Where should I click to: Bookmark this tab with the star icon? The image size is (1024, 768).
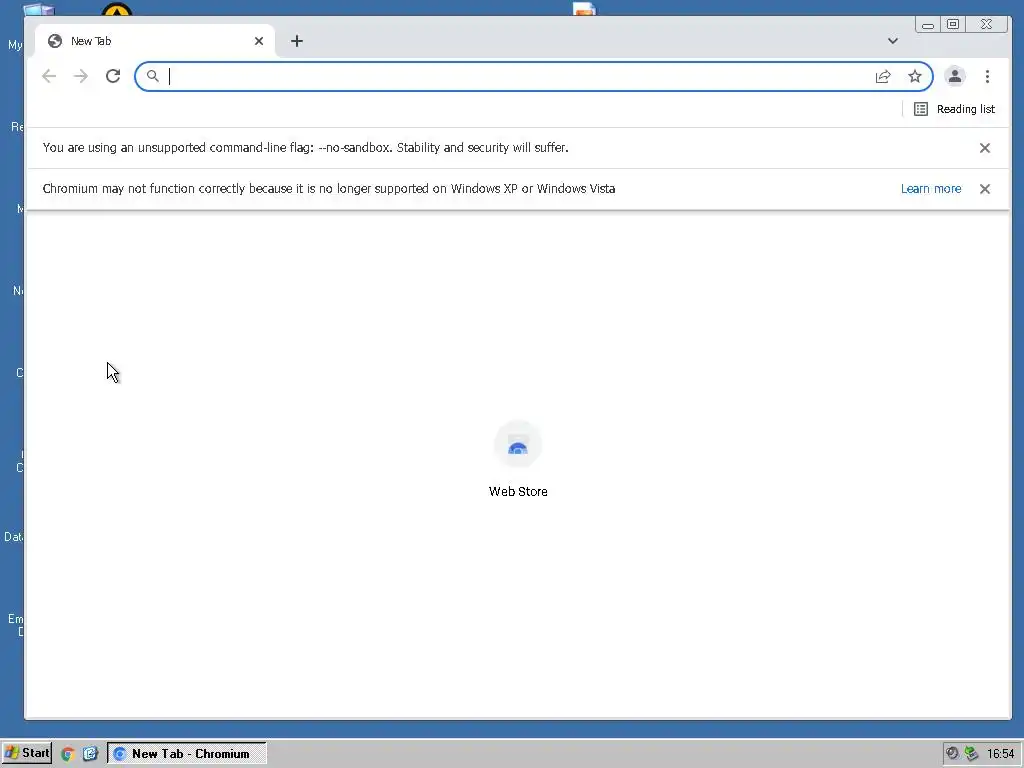pos(915,76)
